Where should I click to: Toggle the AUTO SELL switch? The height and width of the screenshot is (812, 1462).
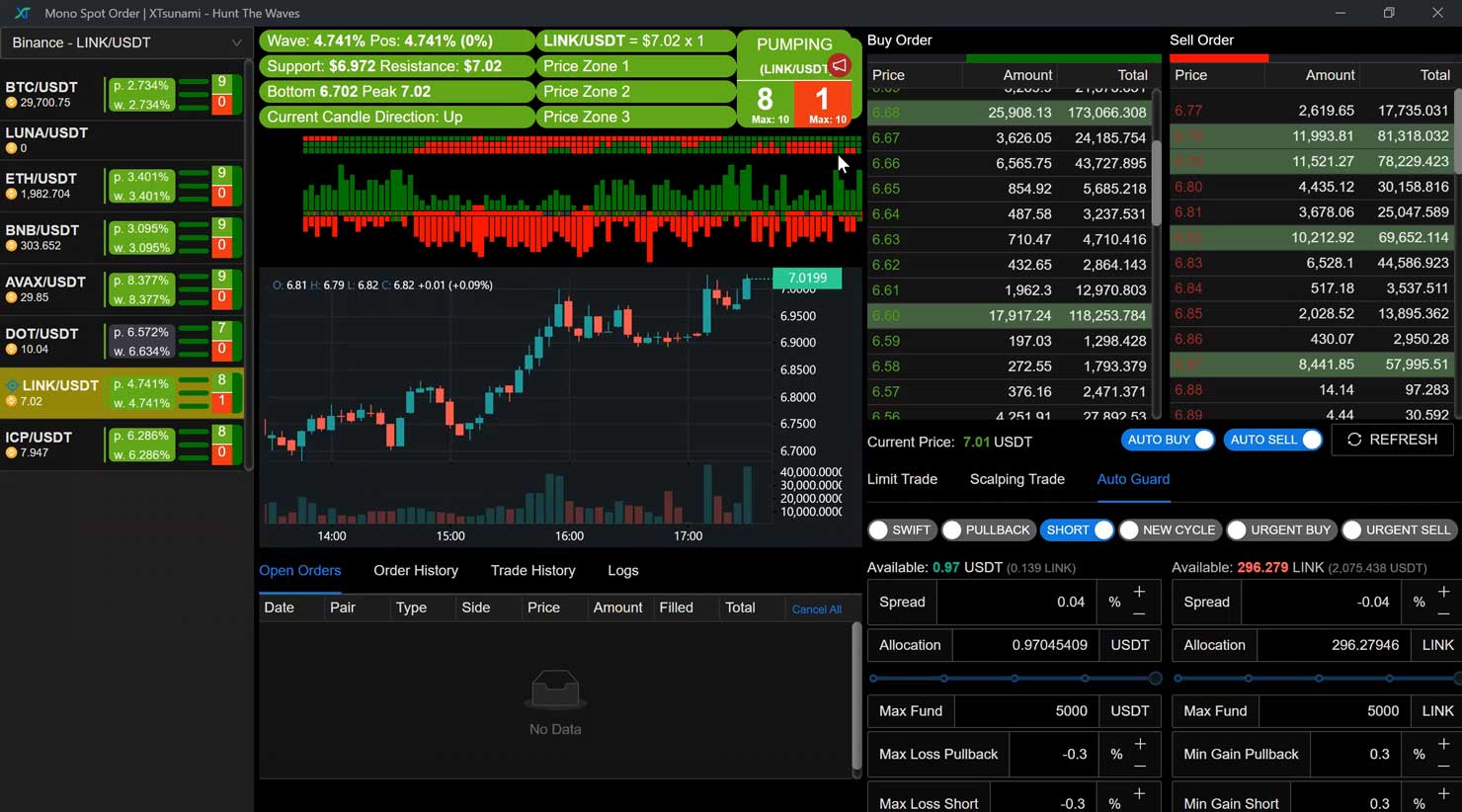point(1272,440)
